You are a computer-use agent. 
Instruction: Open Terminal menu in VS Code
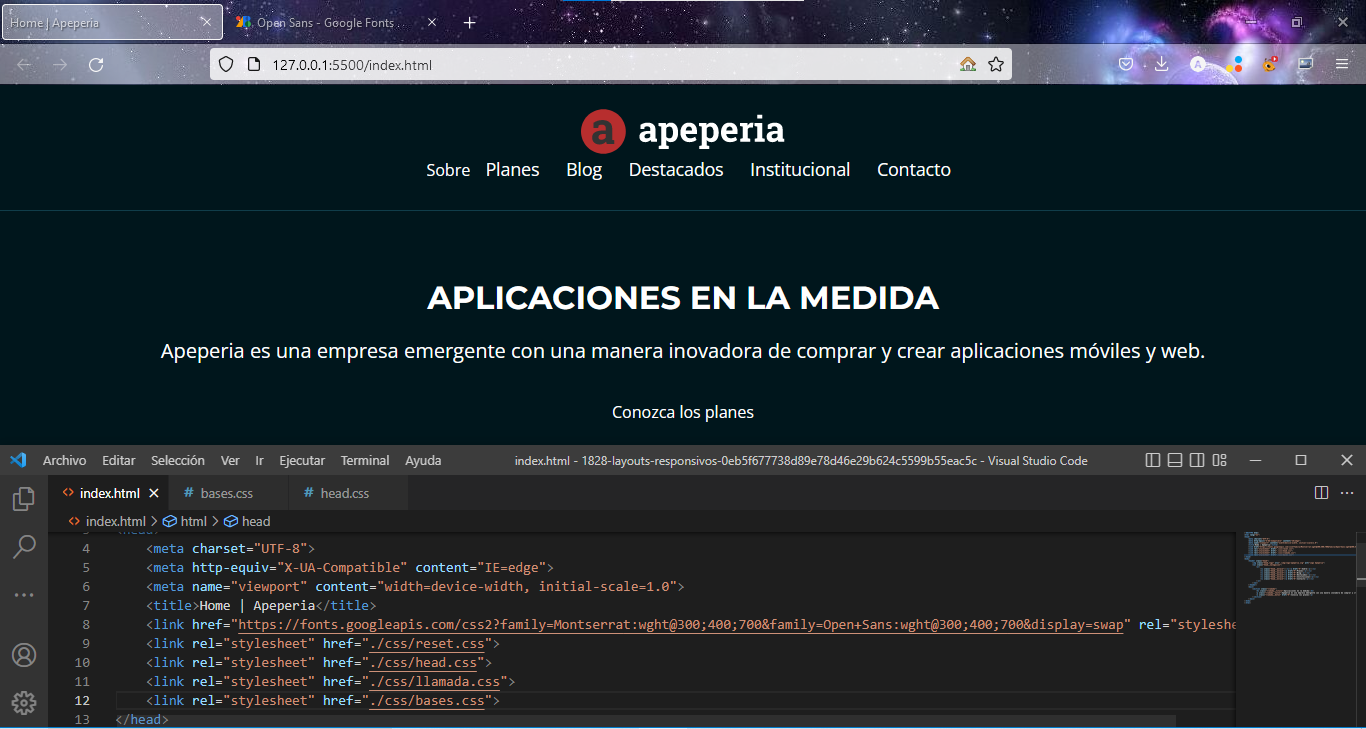365,461
